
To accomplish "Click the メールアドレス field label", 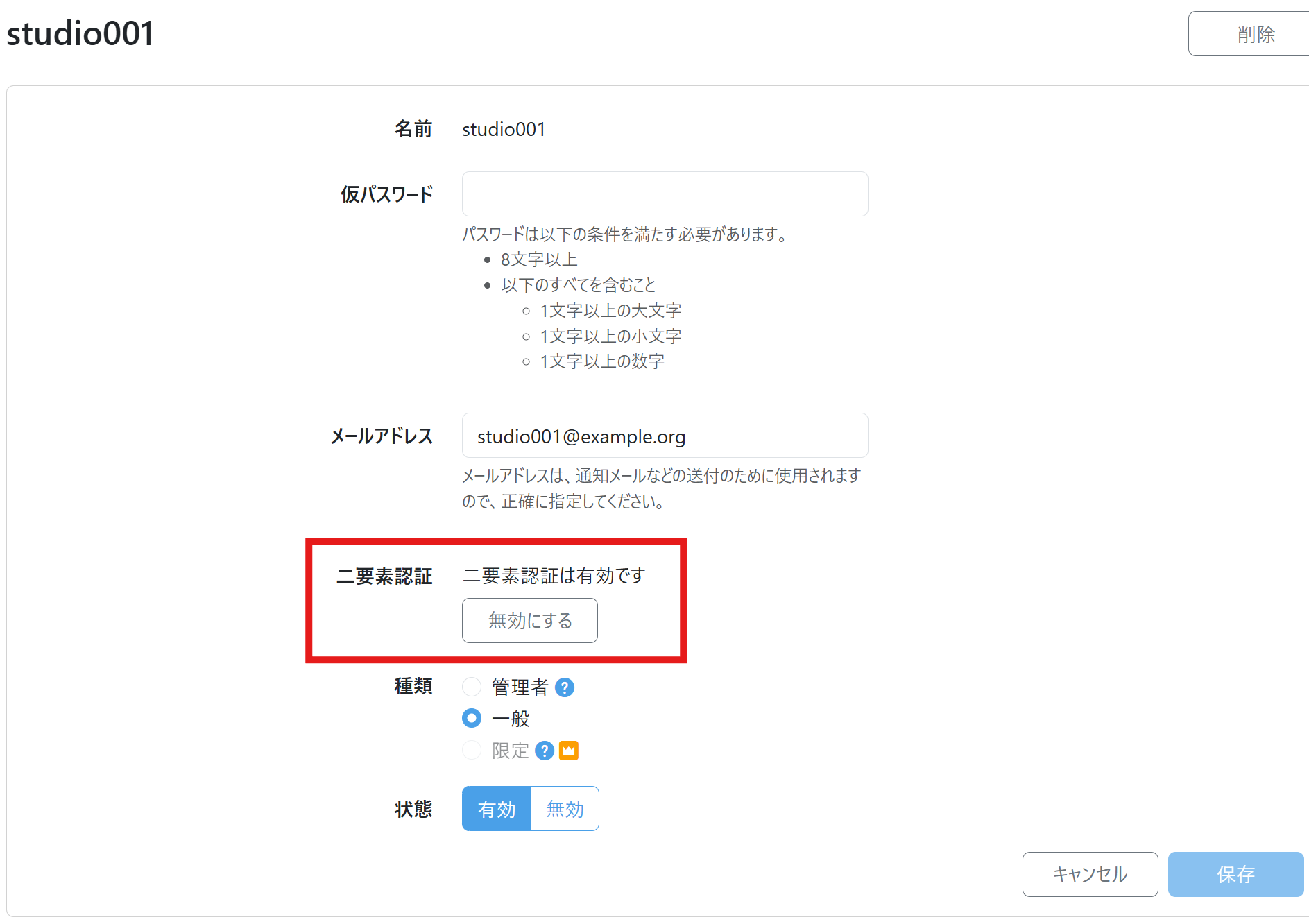I will point(382,436).
